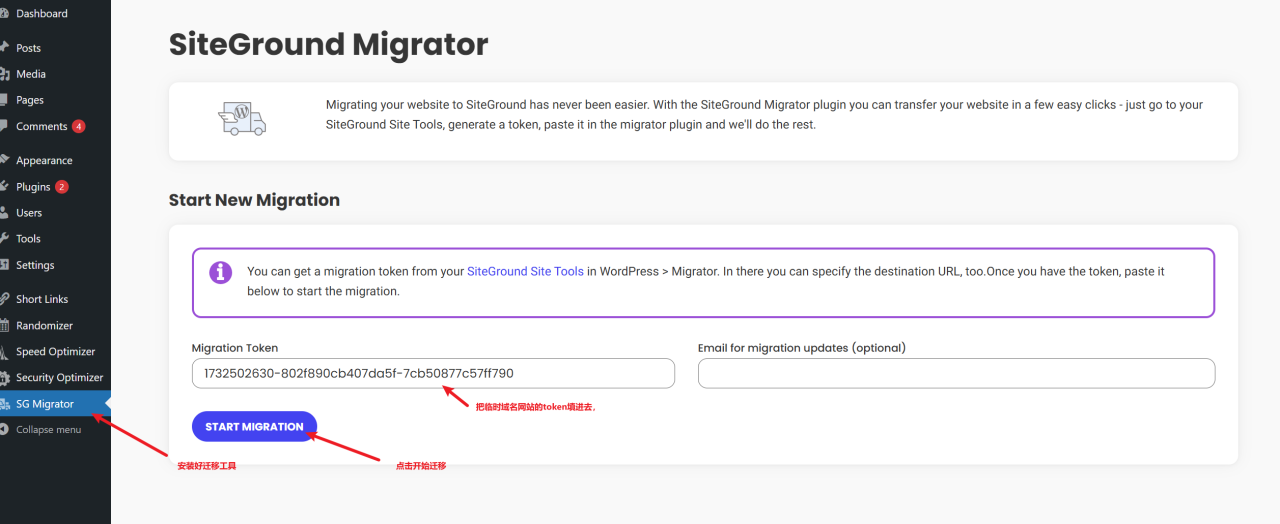Click the delivery truck migration icon
1280x524 pixels.
click(242, 118)
